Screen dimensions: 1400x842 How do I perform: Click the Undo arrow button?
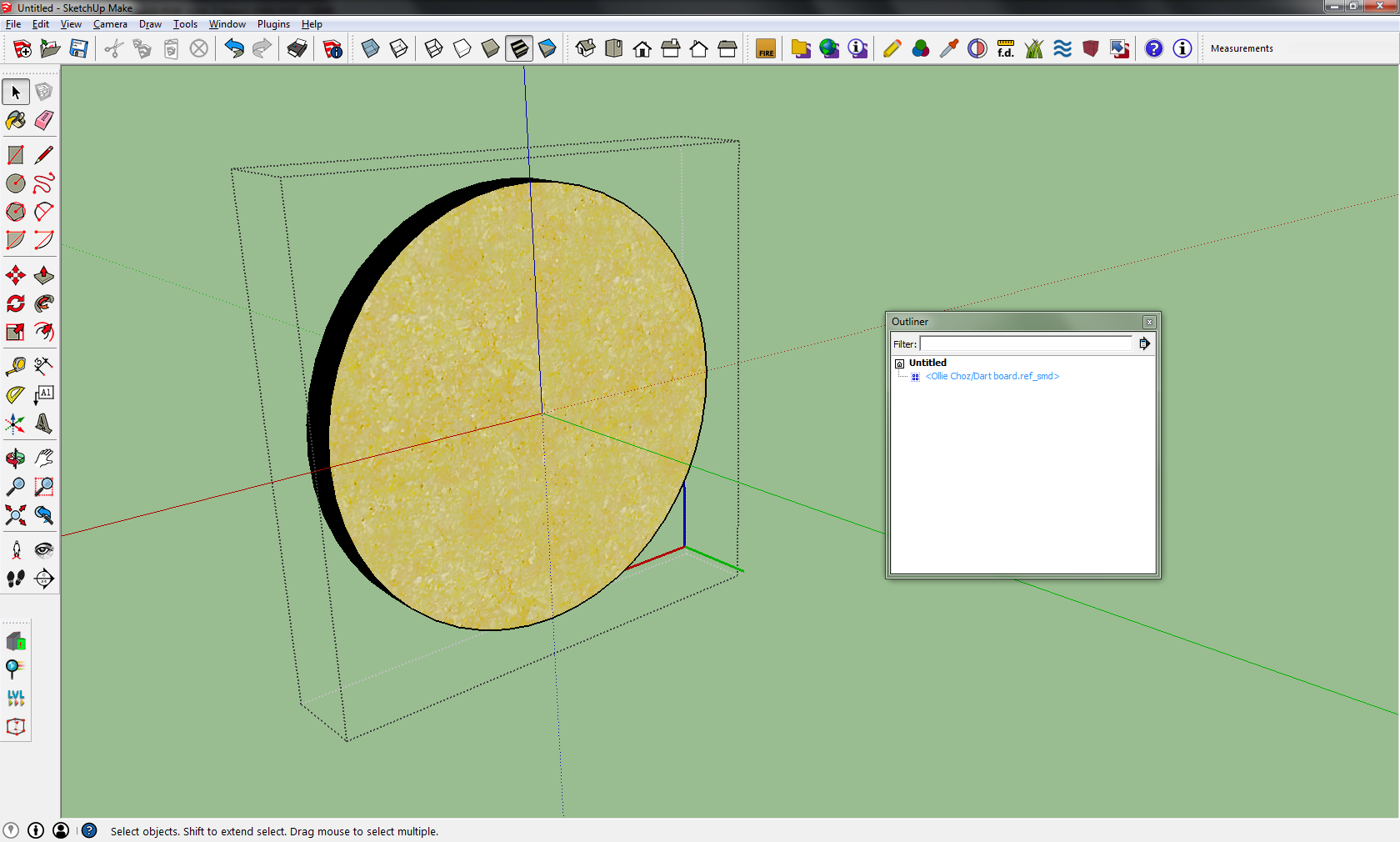(234, 48)
